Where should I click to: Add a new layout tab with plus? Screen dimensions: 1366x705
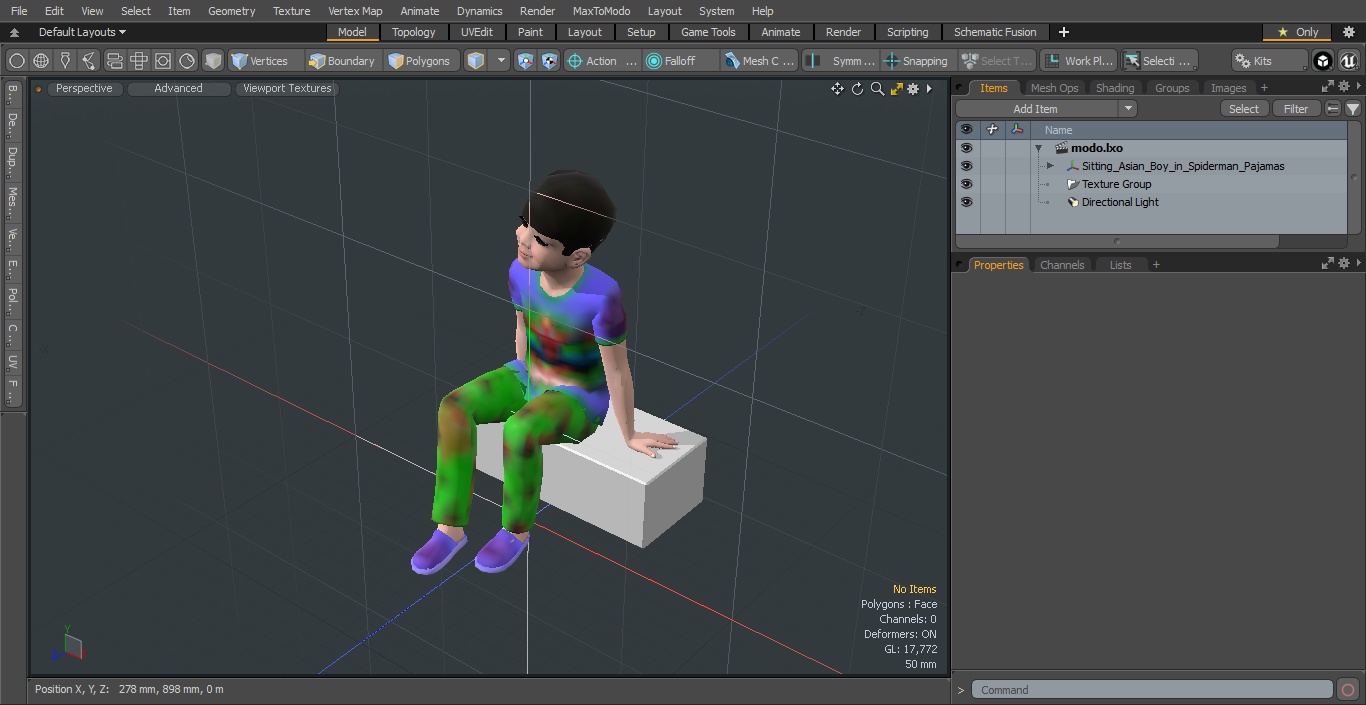pyautogui.click(x=1063, y=32)
